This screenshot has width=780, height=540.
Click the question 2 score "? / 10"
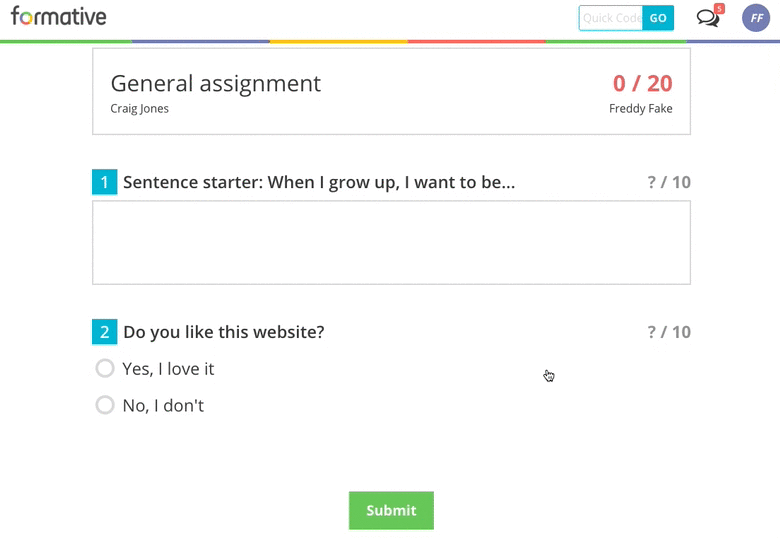pos(669,332)
